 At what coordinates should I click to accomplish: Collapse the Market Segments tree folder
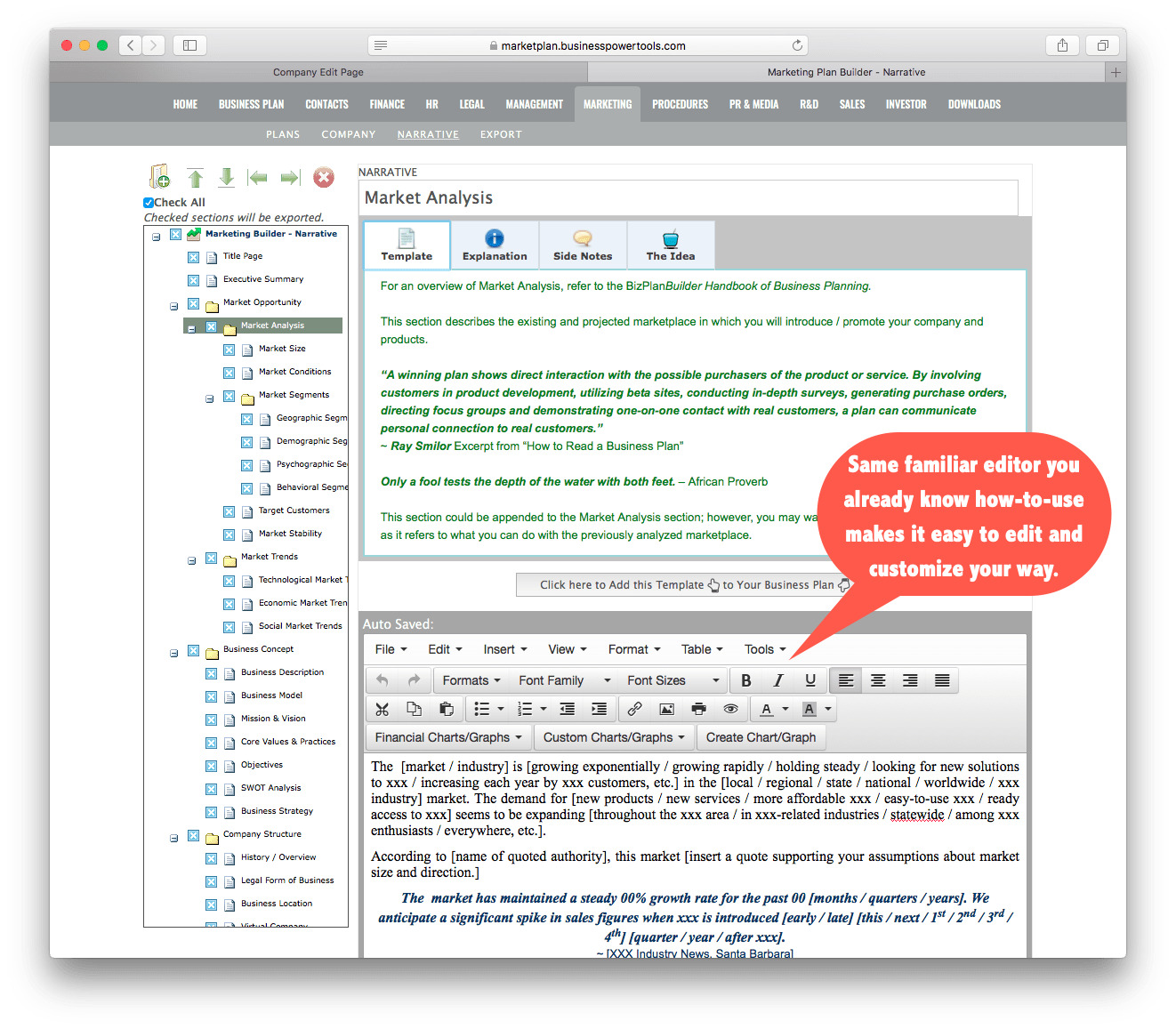(210, 399)
